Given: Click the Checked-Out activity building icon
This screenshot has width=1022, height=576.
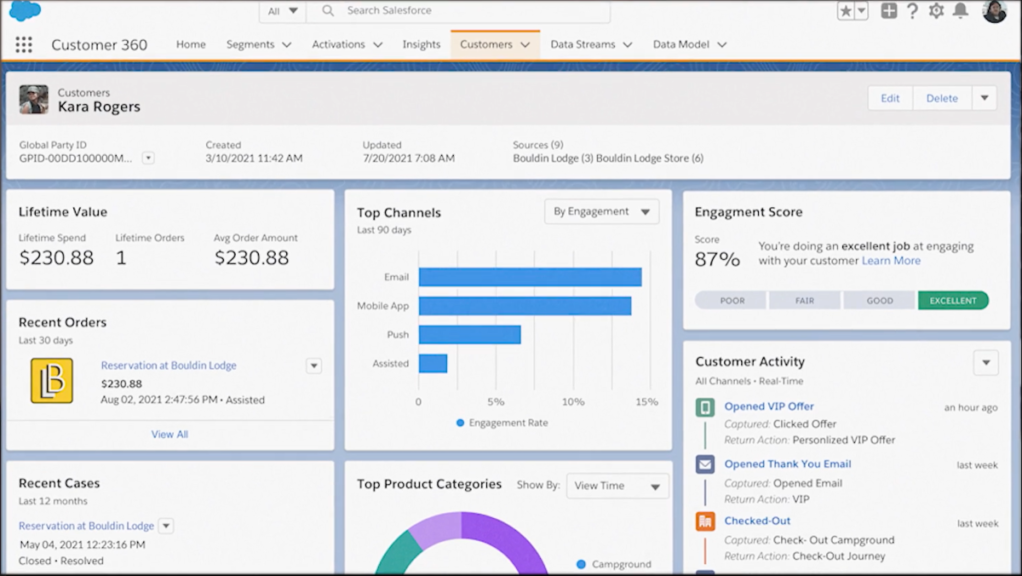Looking at the screenshot, I should click(x=705, y=522).
